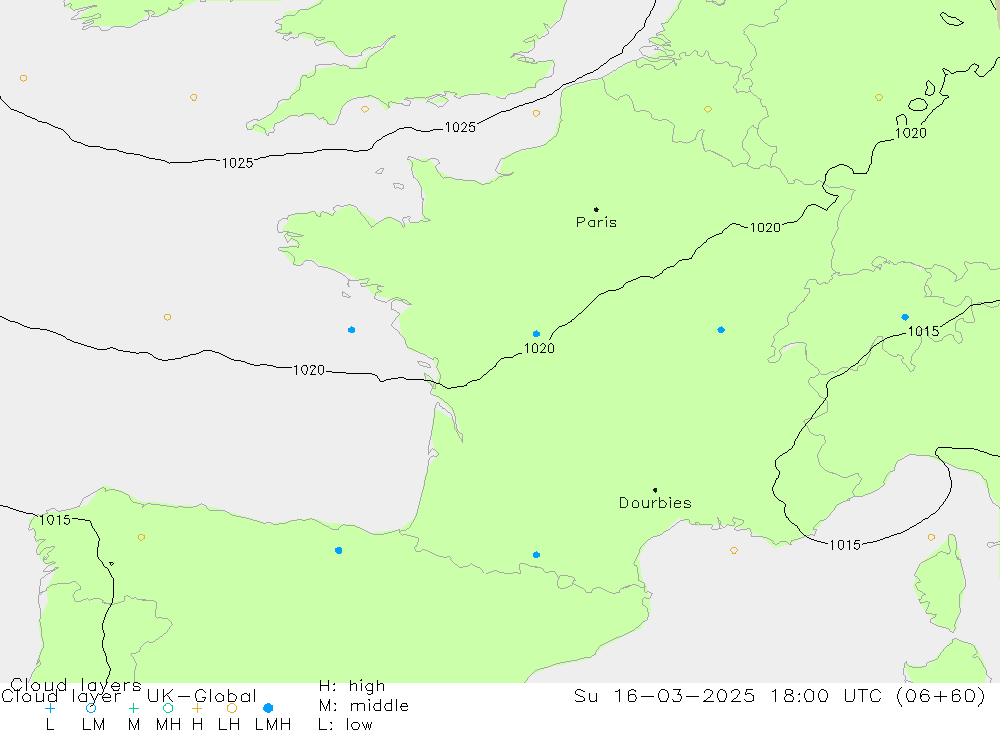The image size is (1000, 733).
Task: Click the 1020 isobar label in northeastern France
Action: 765,228
